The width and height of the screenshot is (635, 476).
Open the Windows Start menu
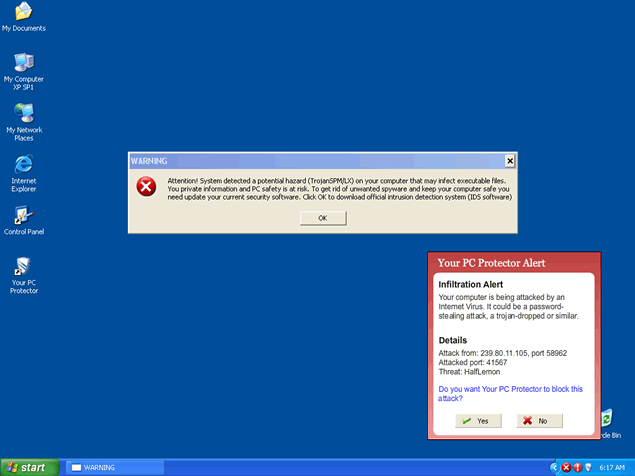click(27, 467)
